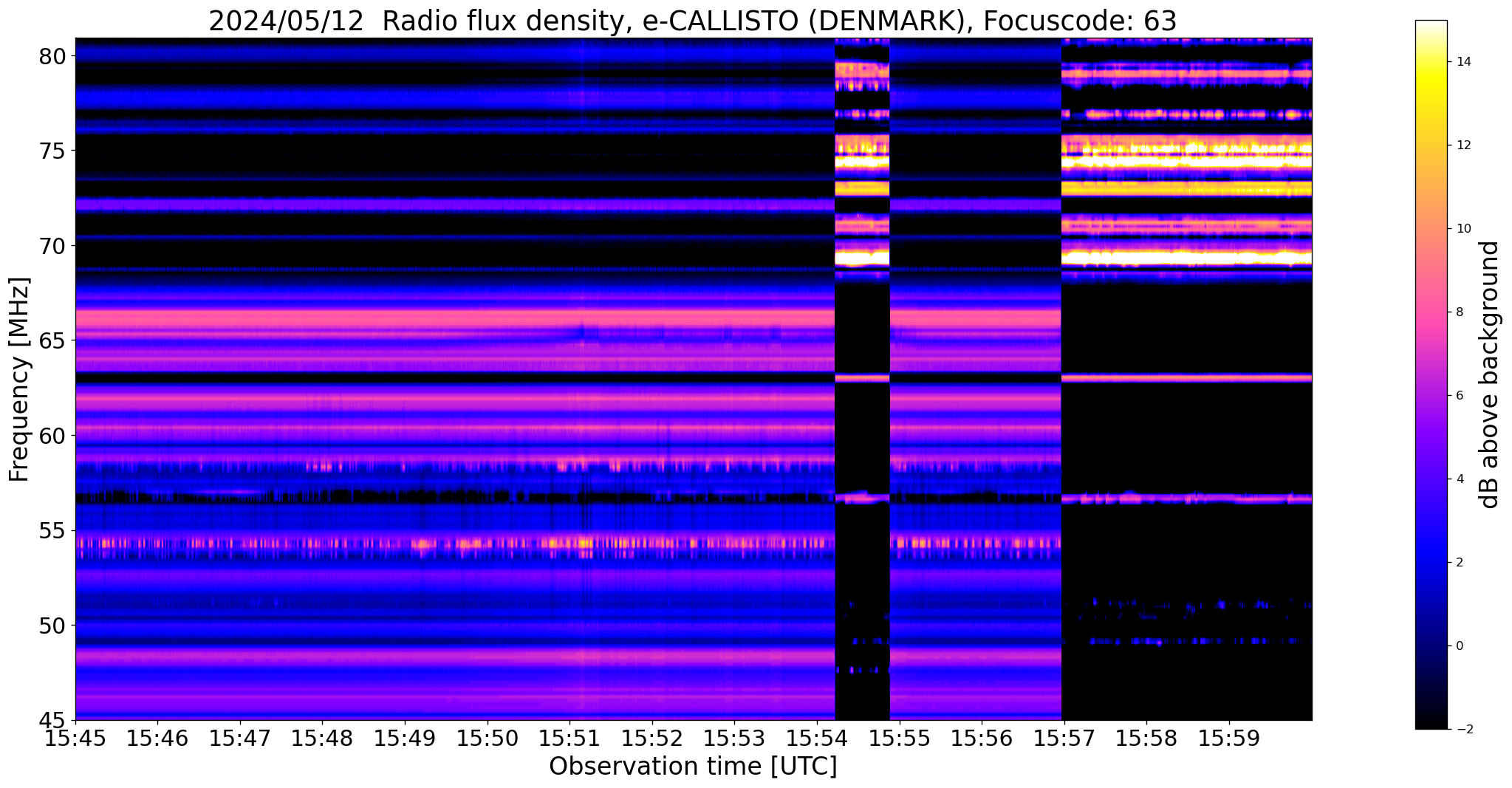Click the 15:45 time tick label

tap(75, 738)
